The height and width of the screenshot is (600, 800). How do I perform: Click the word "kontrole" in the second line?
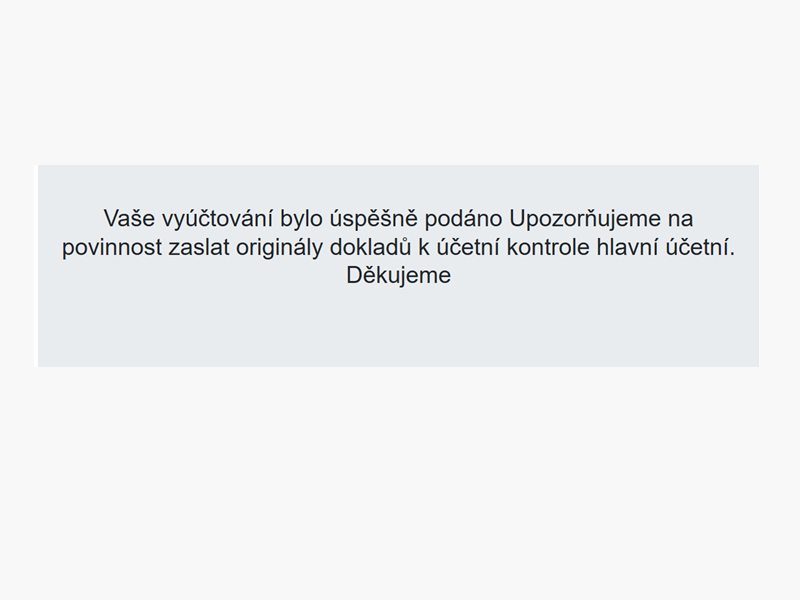[548, 247]
